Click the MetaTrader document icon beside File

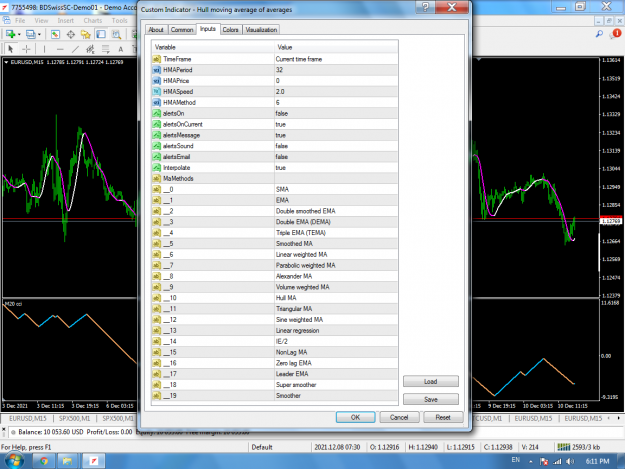(6, 20)
